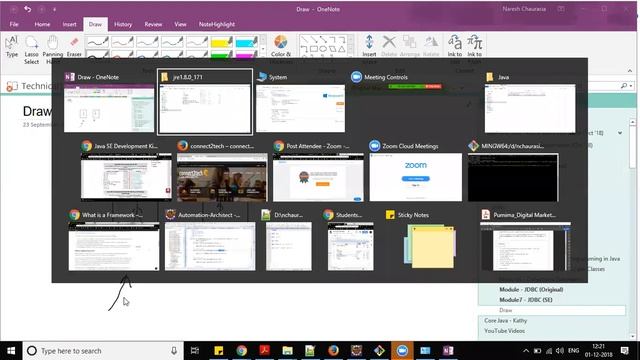
Task: Open the File menu
Action: [14, 24]
